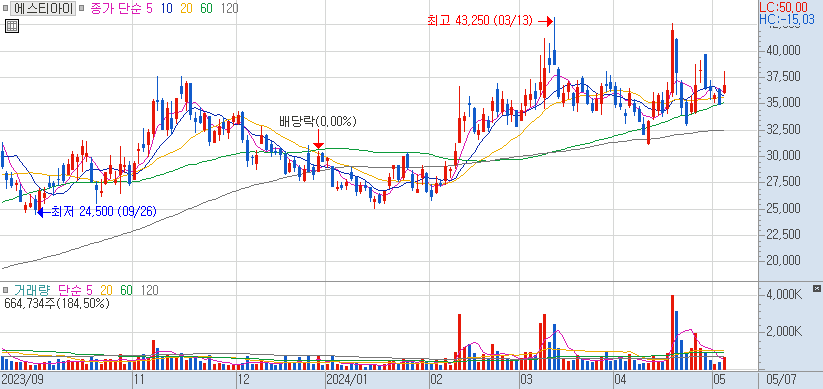This screenshot has width=823, height=389.
Task: Click the 2,000K volume axis label
Action: pyautogui.click(x=783, y=332)
